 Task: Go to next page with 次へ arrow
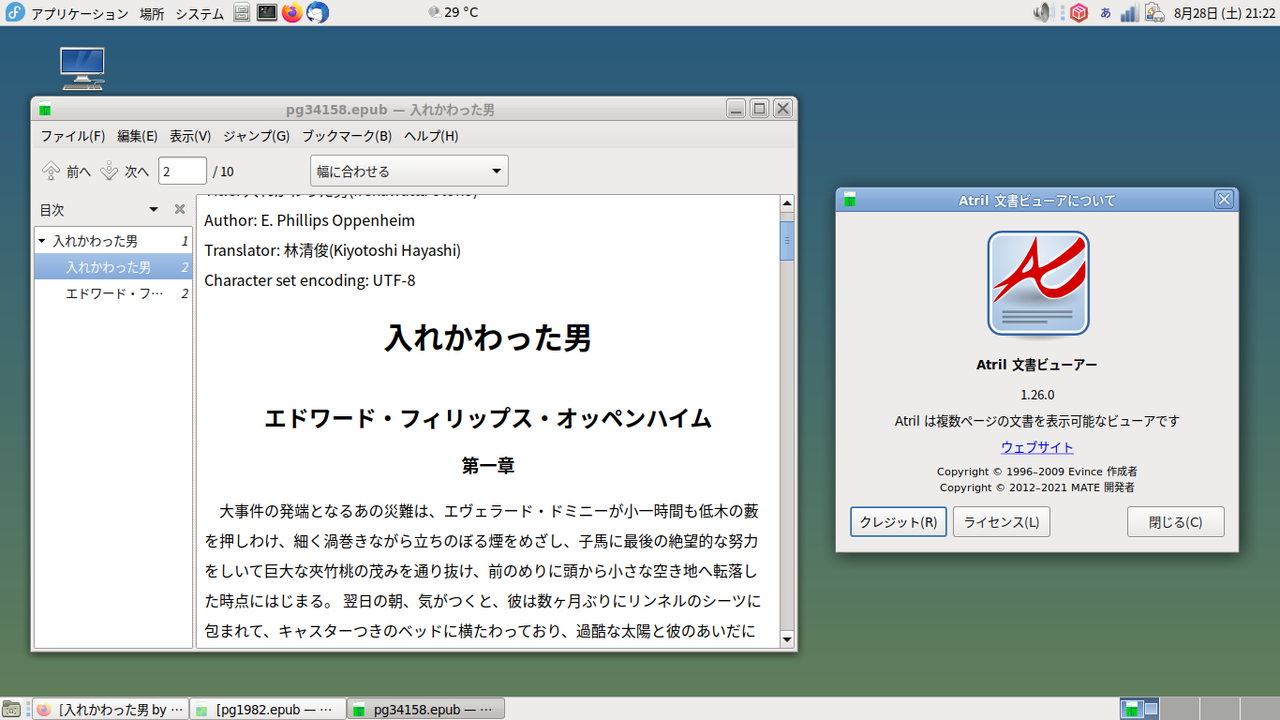coord(124,172)
